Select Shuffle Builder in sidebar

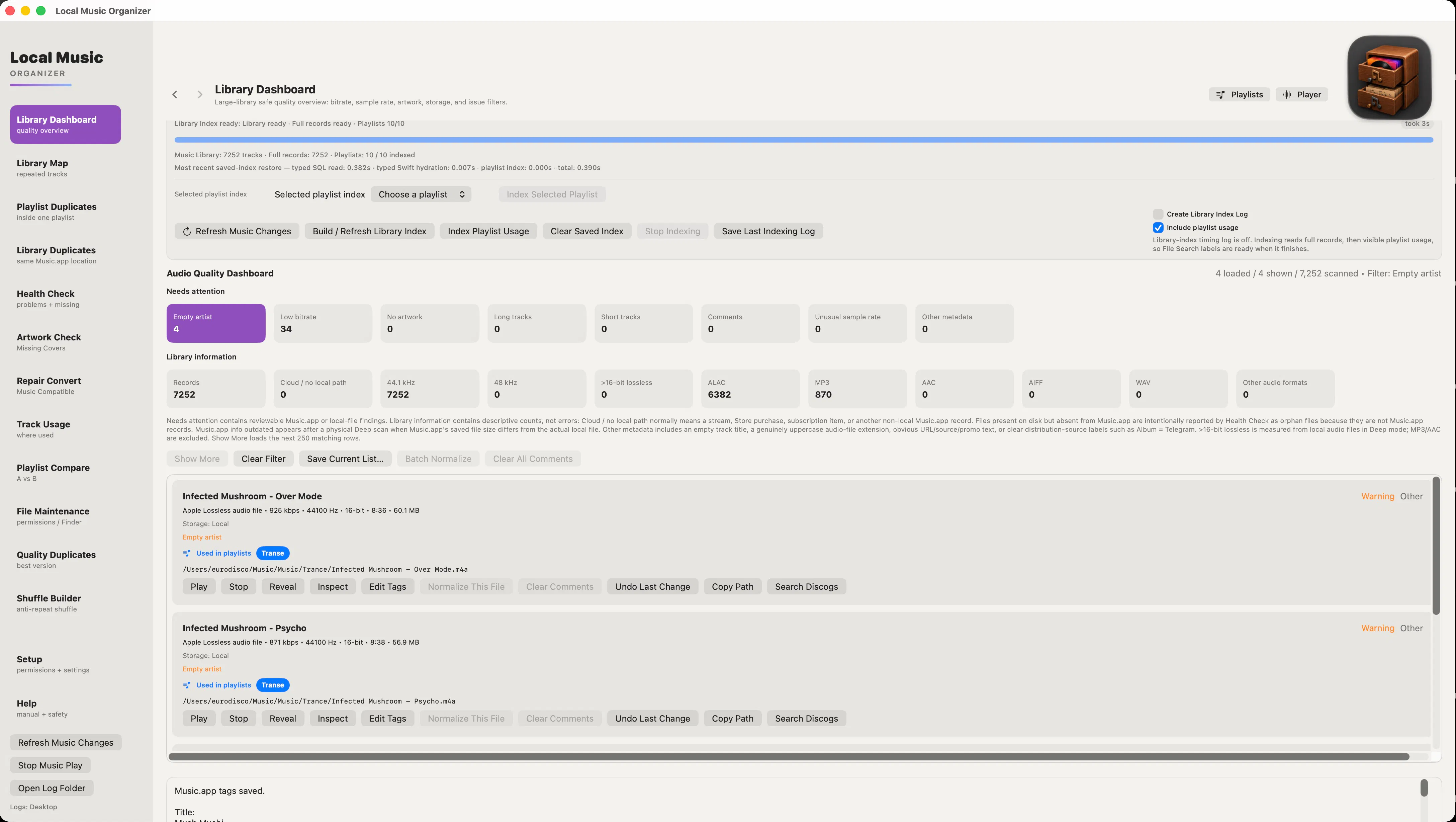(66, 603)
